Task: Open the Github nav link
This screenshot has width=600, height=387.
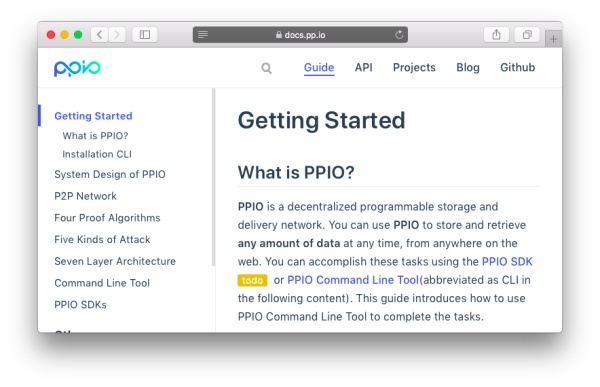Action: click(517, 67)
